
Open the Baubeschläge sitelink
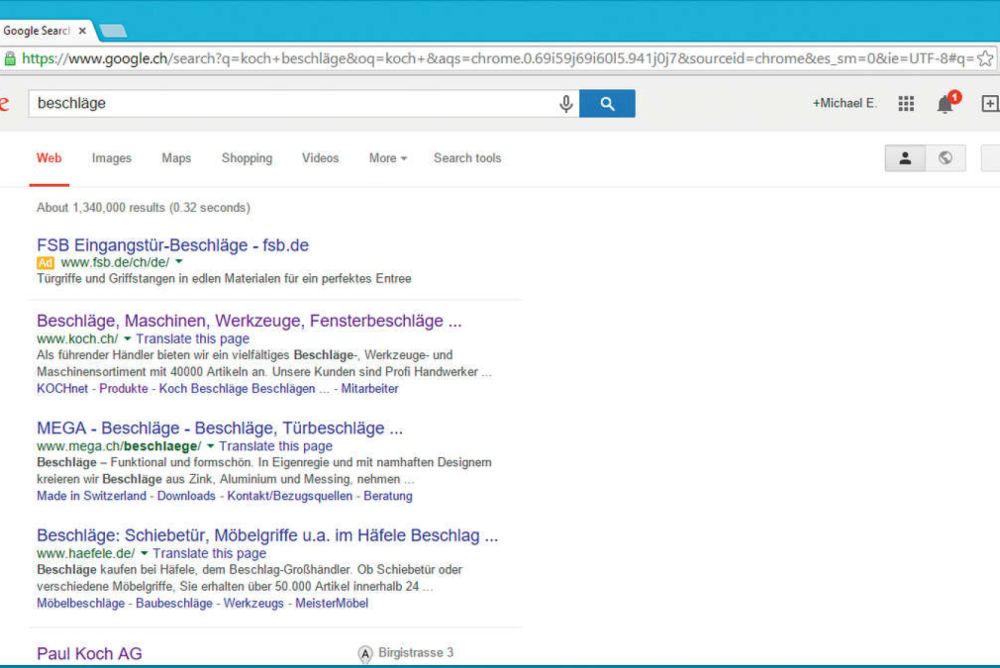coord(174,603)
